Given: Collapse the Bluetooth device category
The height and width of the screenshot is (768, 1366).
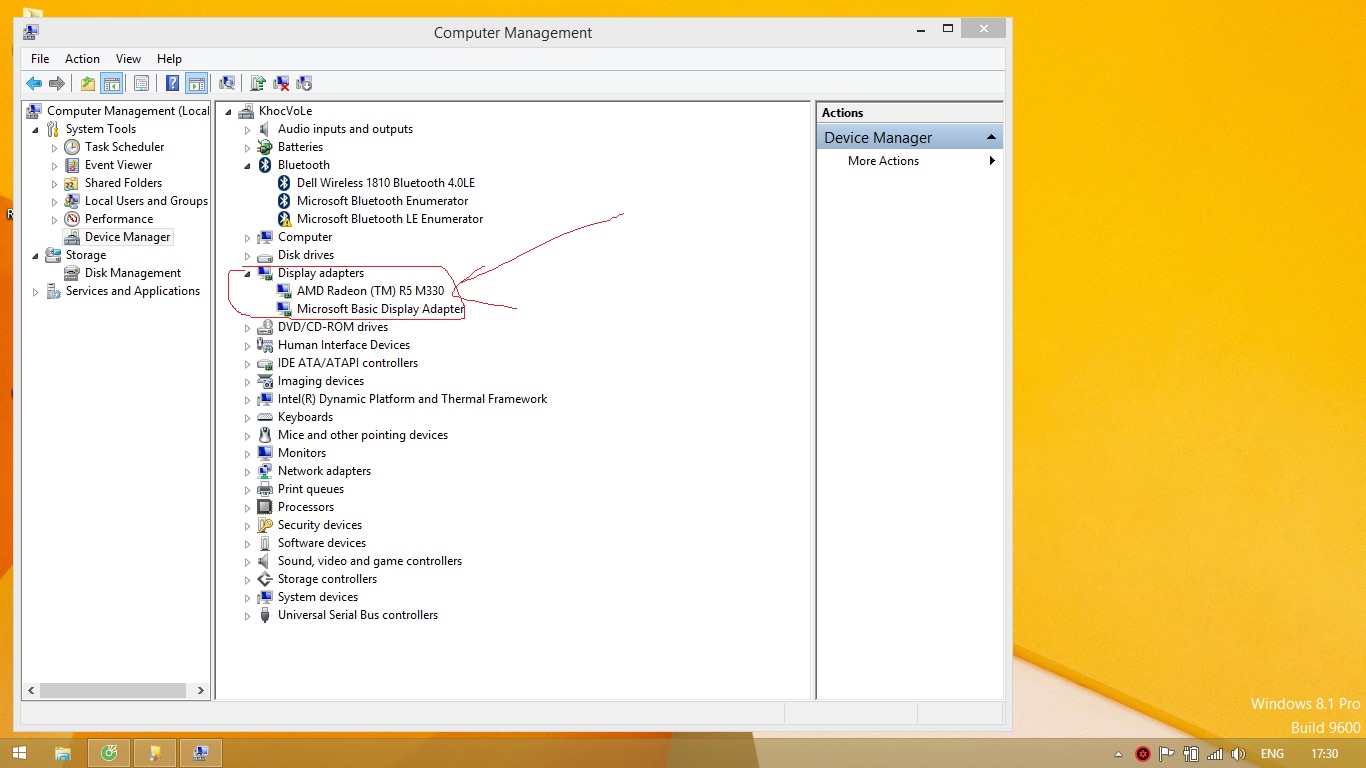Looking at the screenshot, I should [x=248, y=165].
